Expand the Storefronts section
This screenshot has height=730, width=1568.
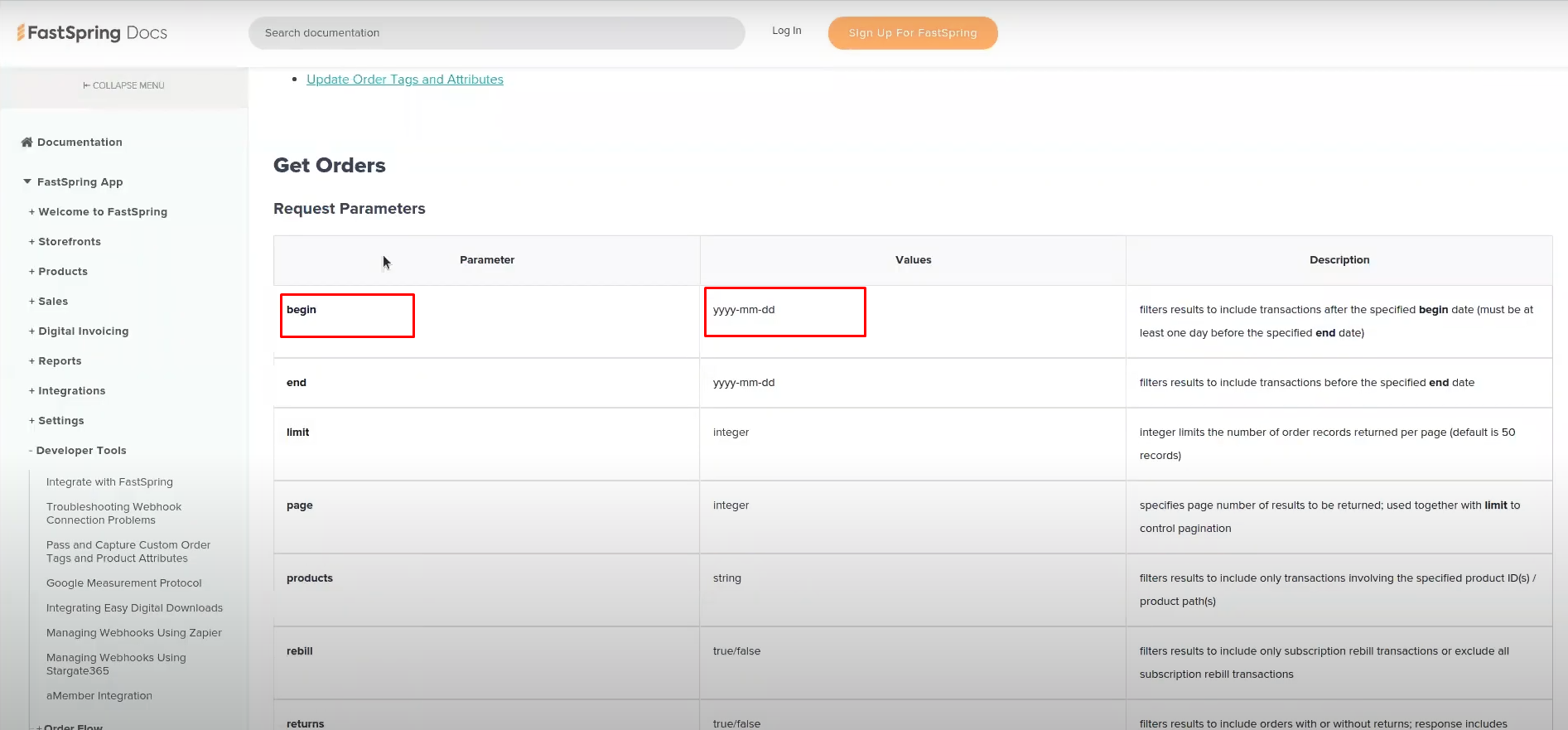coord(65,241)
